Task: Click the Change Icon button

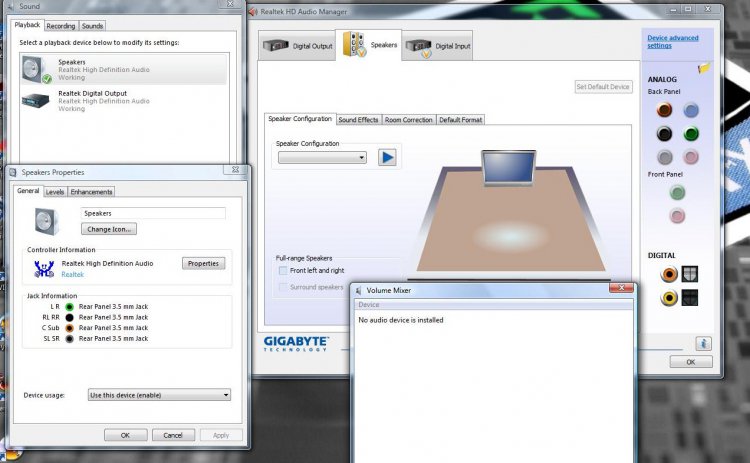Action: click(109, 230)
